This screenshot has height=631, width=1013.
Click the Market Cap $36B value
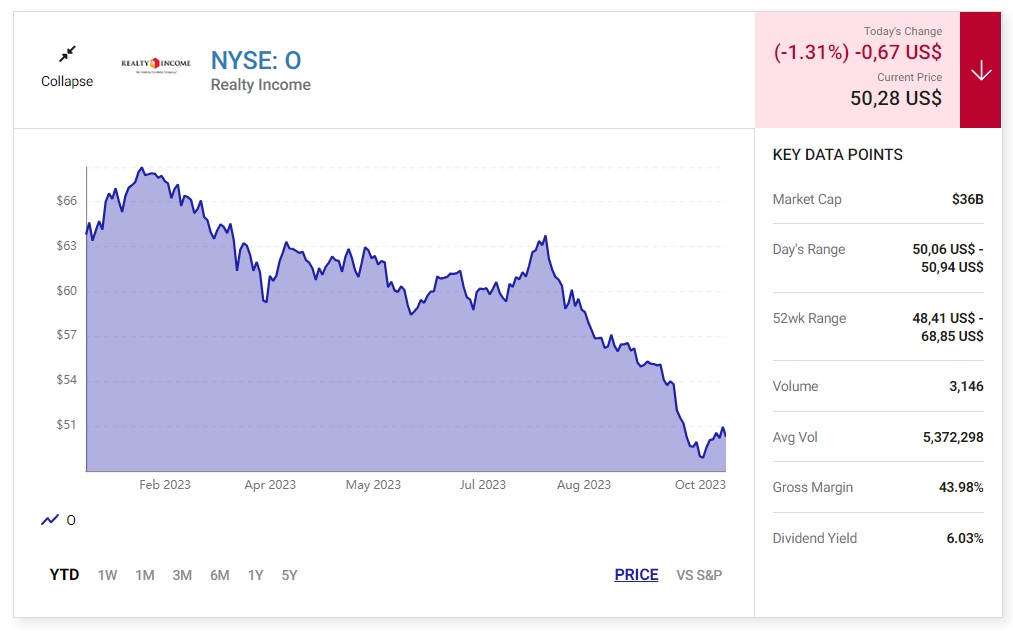coord(967,199)
